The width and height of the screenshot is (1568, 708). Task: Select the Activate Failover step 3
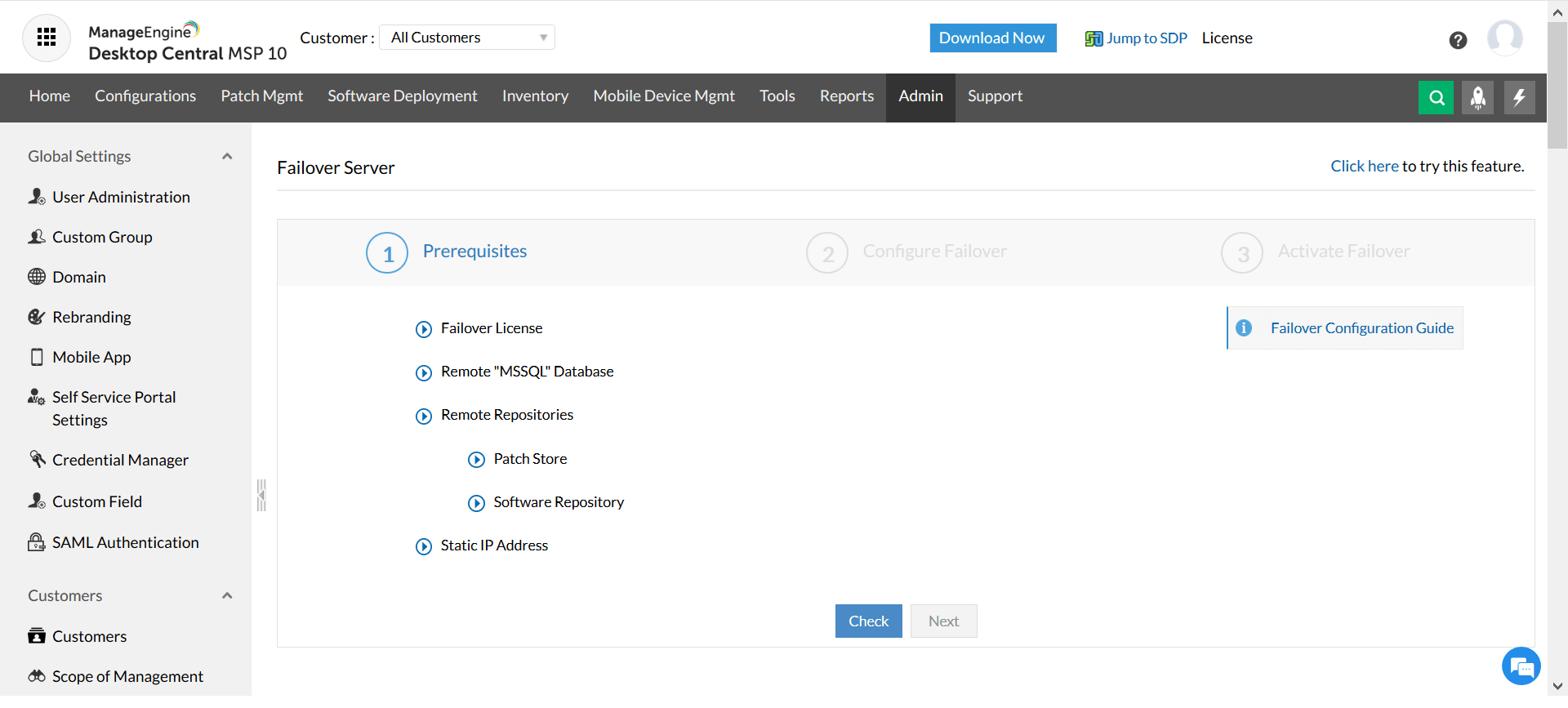pyautogui.click(x=1316, y=252)
